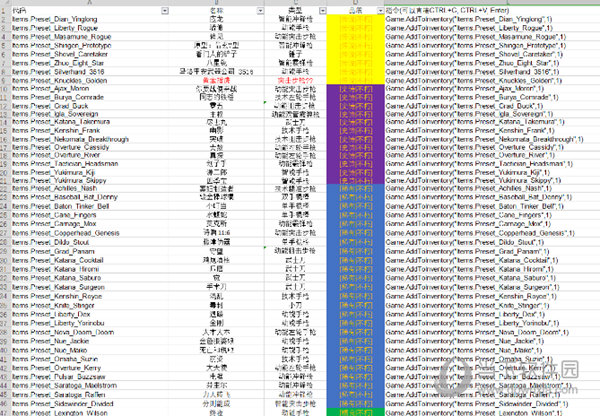
Task: Click purple quality cell in Ajax_Moron row
Action: pos(355,88)
